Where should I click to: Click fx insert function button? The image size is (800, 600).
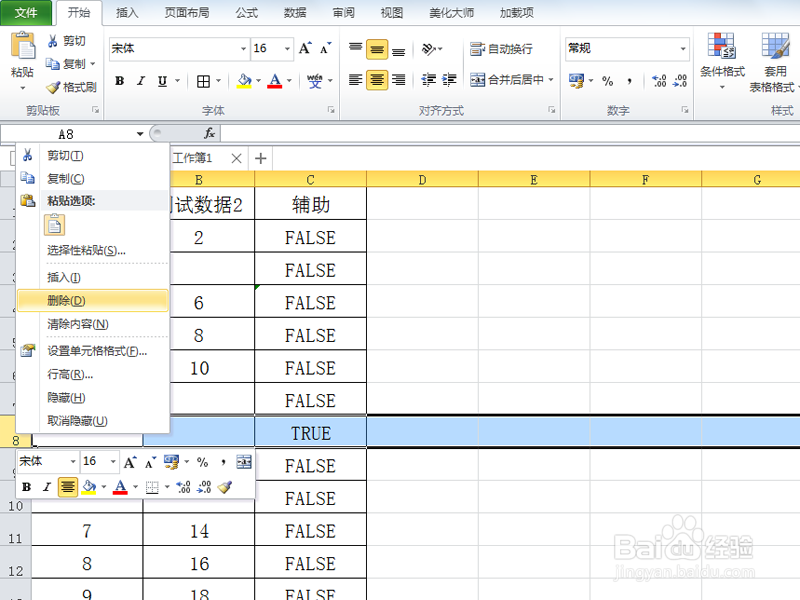[x=209, y=134]
